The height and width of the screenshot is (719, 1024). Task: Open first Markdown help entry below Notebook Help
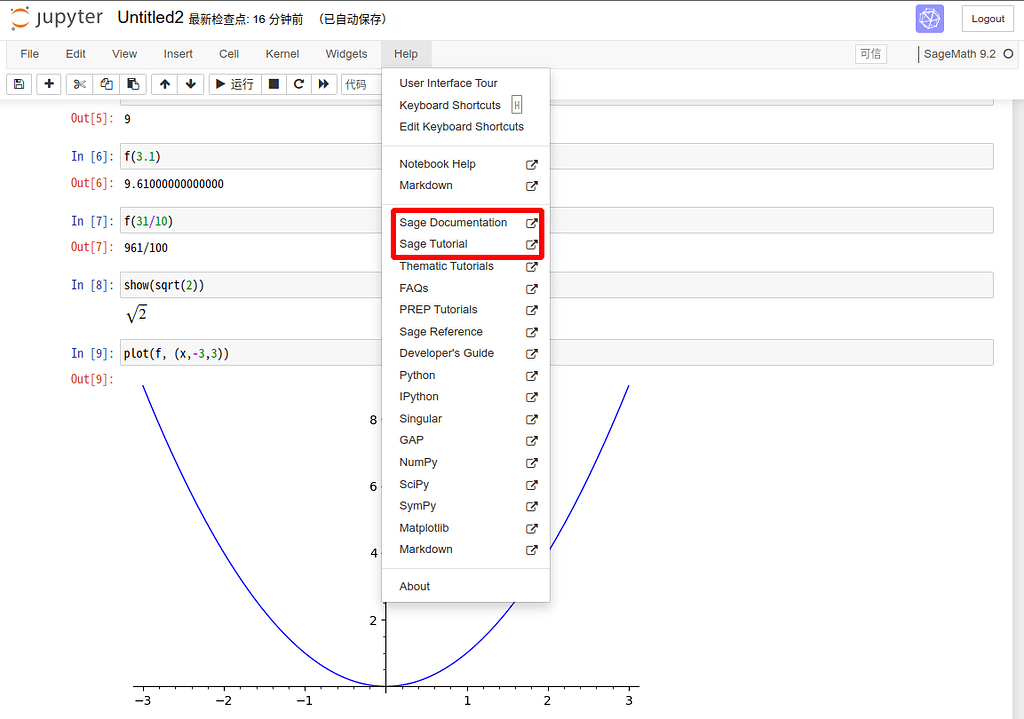(x=466, y=185)
